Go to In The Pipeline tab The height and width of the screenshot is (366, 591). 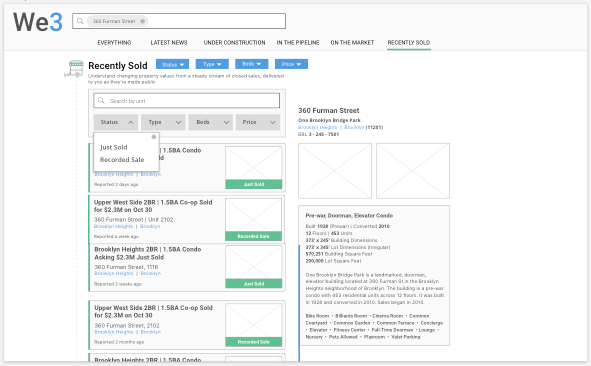[x=298, y=43]
